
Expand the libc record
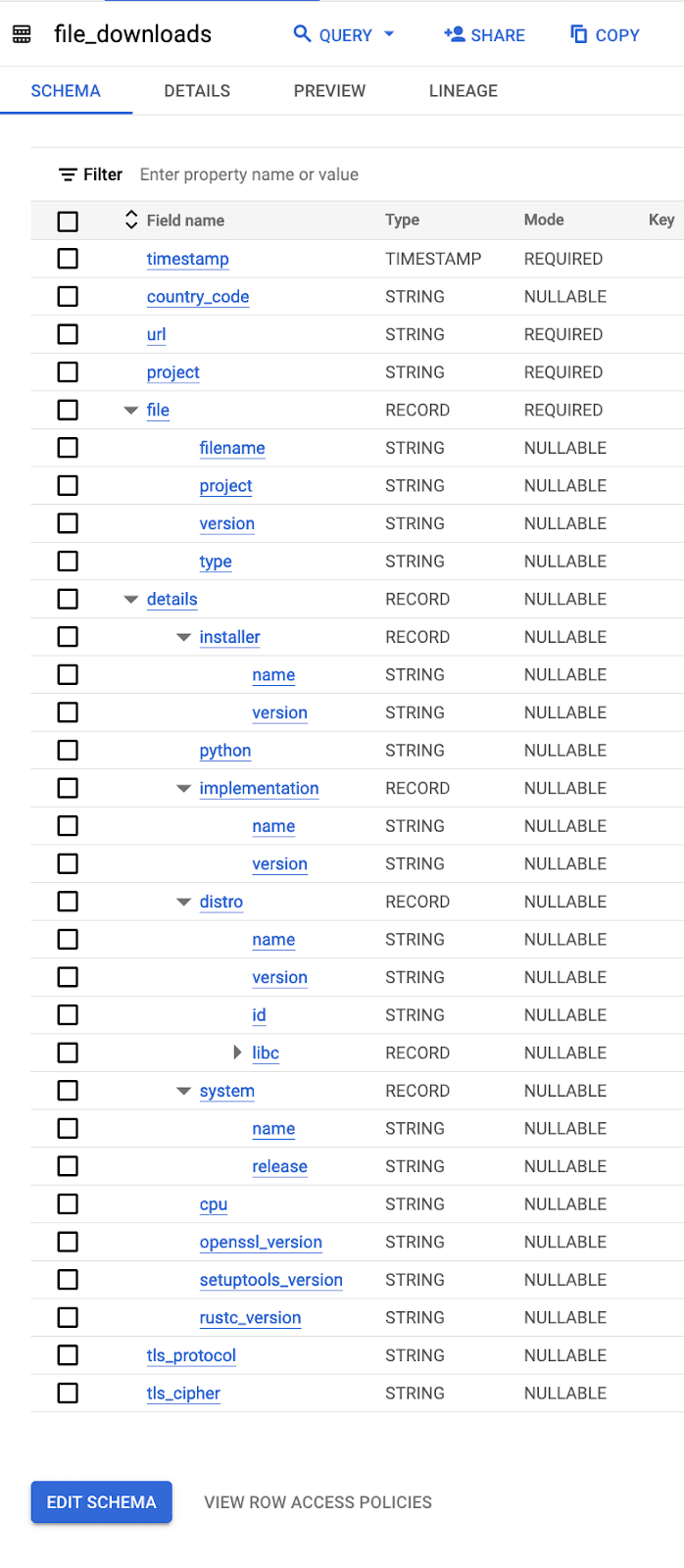point(236,1053)
